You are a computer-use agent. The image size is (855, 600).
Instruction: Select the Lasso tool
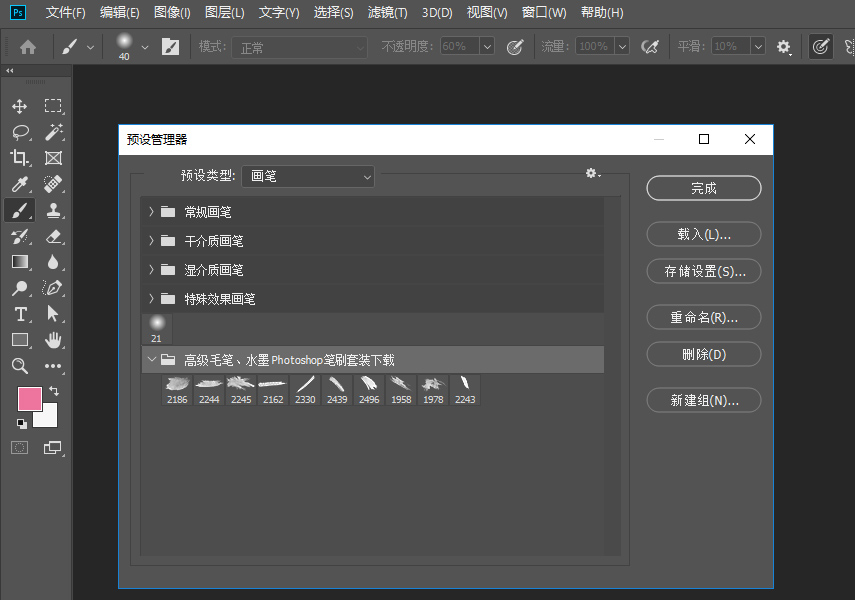click(20, 131)
